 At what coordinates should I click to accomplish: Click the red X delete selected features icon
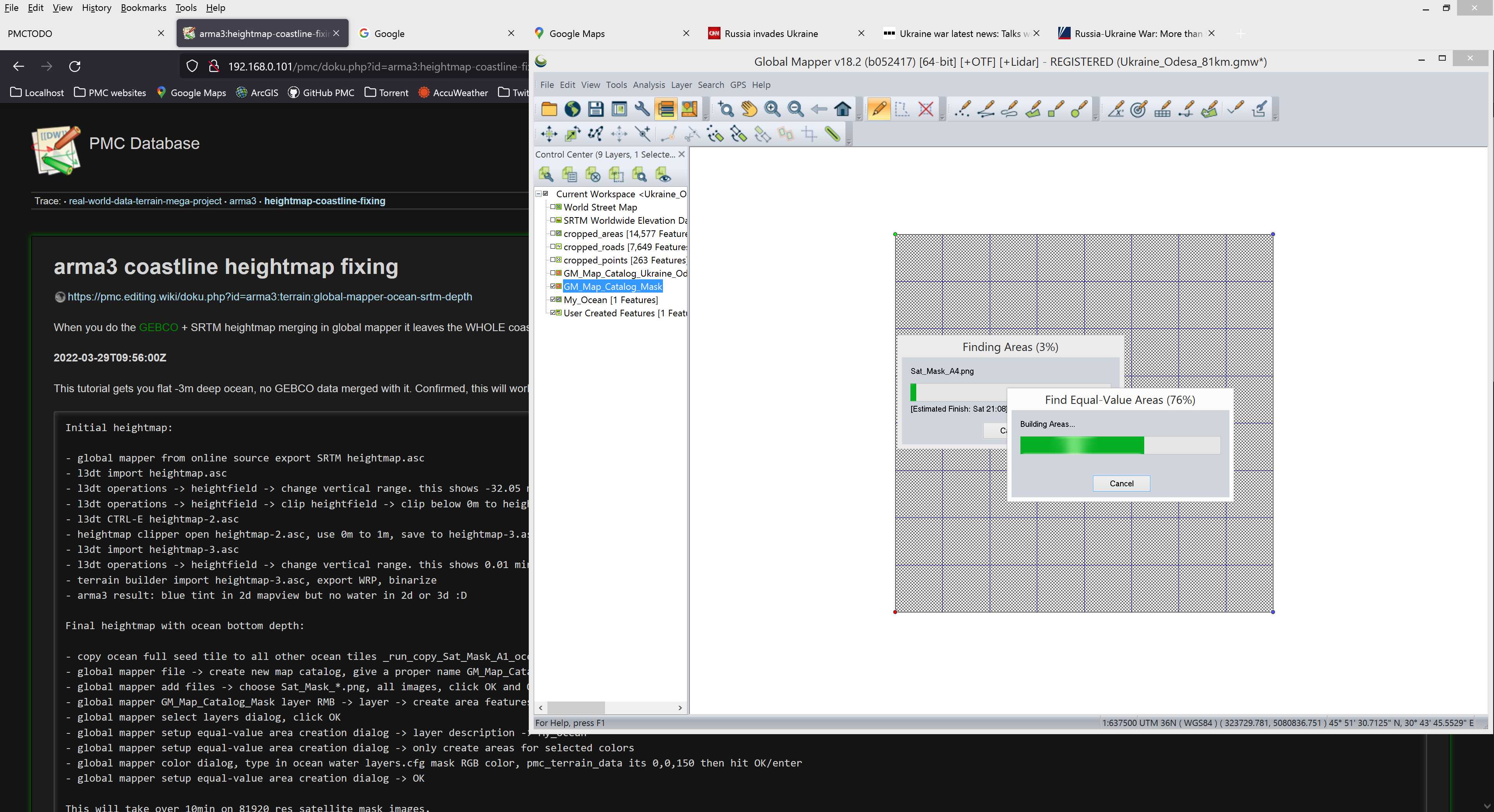926,109
